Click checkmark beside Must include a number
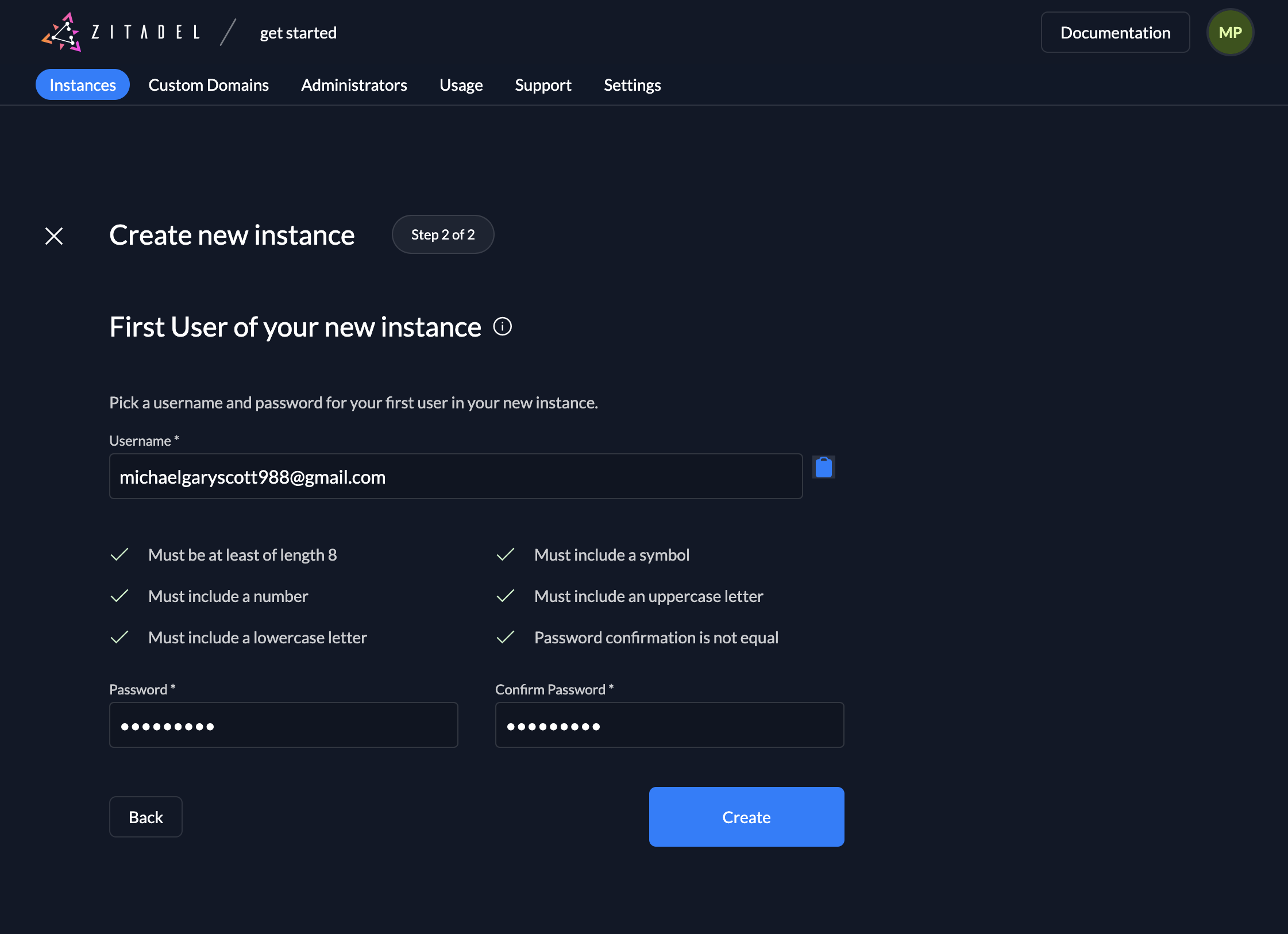The width and height of the screenshot is (1288, 934). click(x=119, y=596)
